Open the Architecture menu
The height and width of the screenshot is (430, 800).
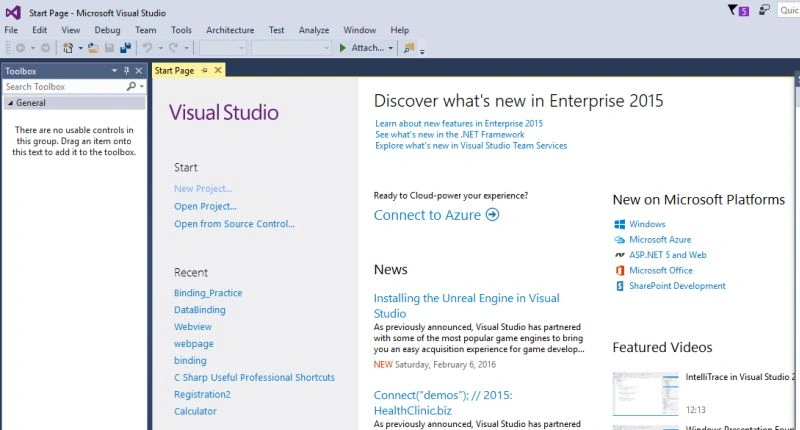pos(230,30)
